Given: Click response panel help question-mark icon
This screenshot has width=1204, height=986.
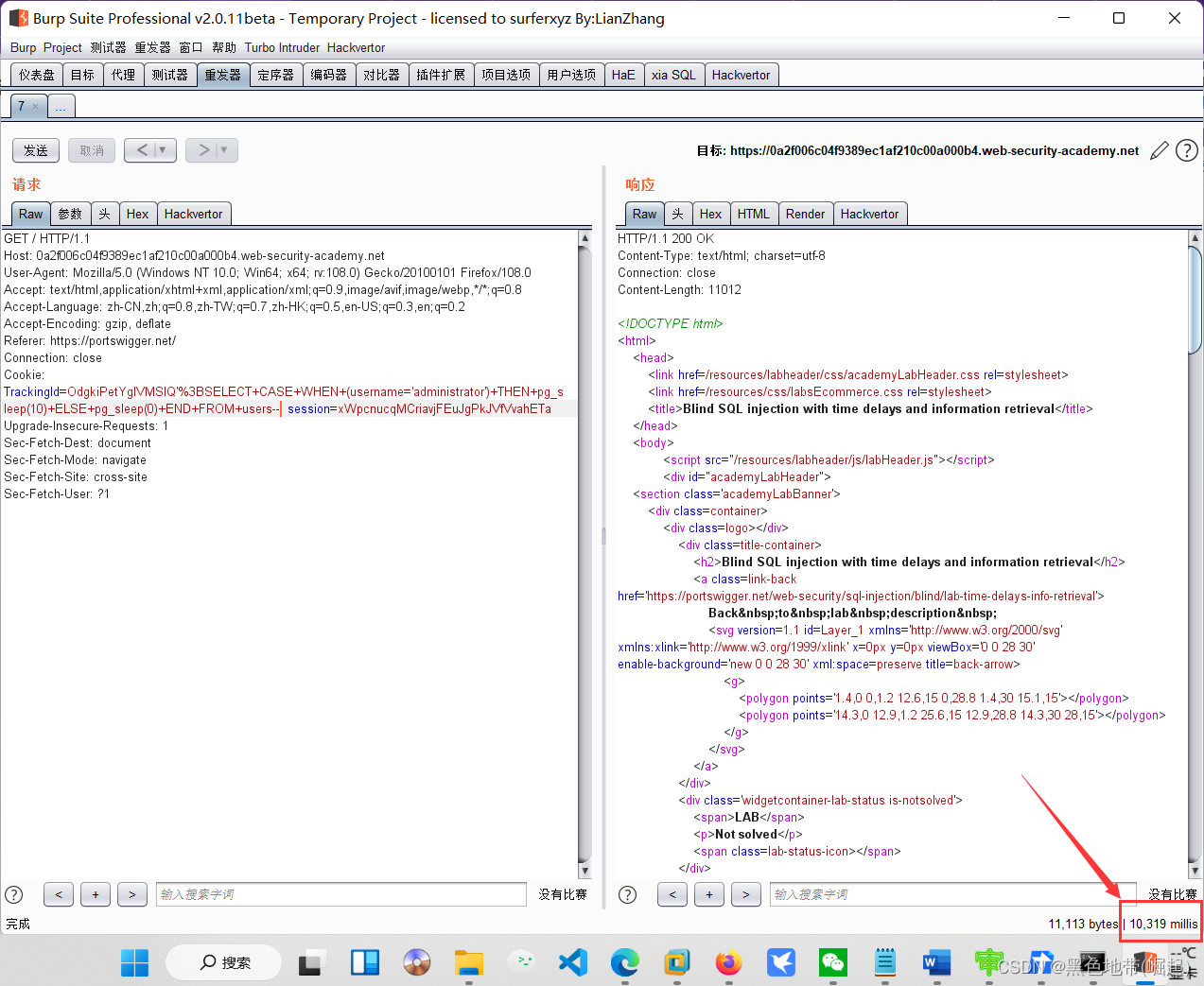Looking at the screenshot, I should click(627, 894).
